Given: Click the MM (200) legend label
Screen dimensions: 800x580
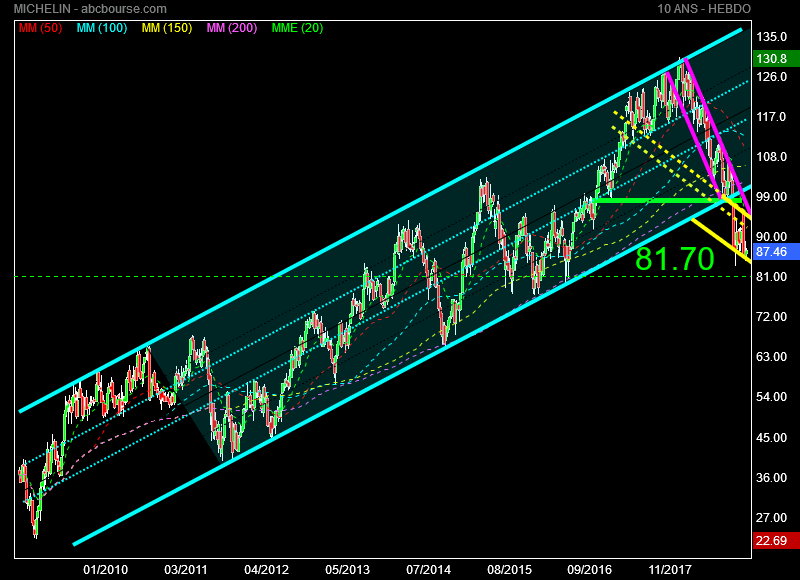Looking at the screenshot, I should tap(232, 28).
